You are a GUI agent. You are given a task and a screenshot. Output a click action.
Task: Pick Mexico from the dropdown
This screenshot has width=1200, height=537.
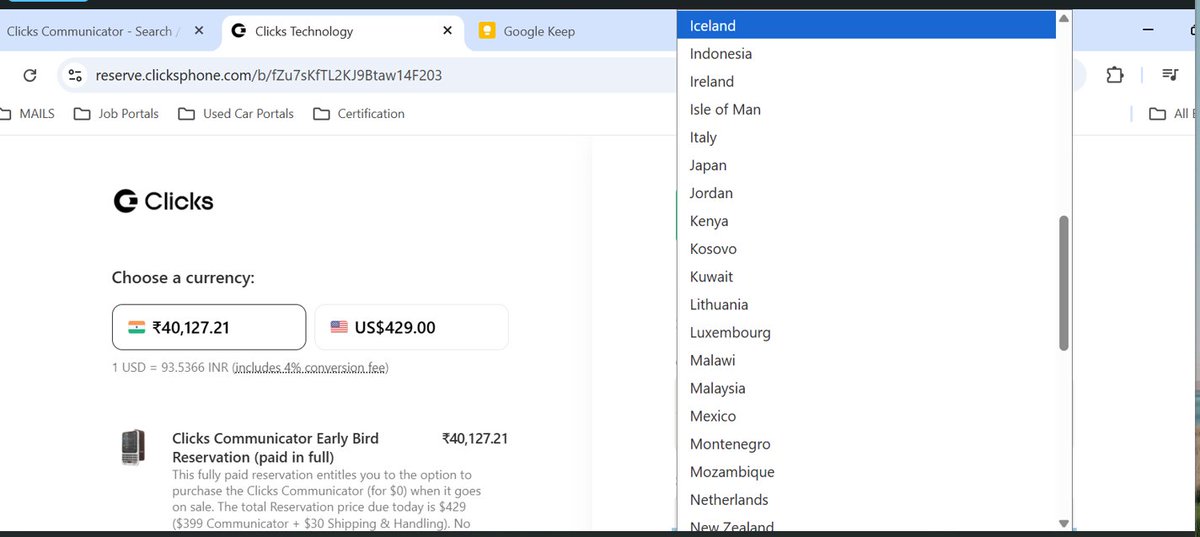pos(866,416)
